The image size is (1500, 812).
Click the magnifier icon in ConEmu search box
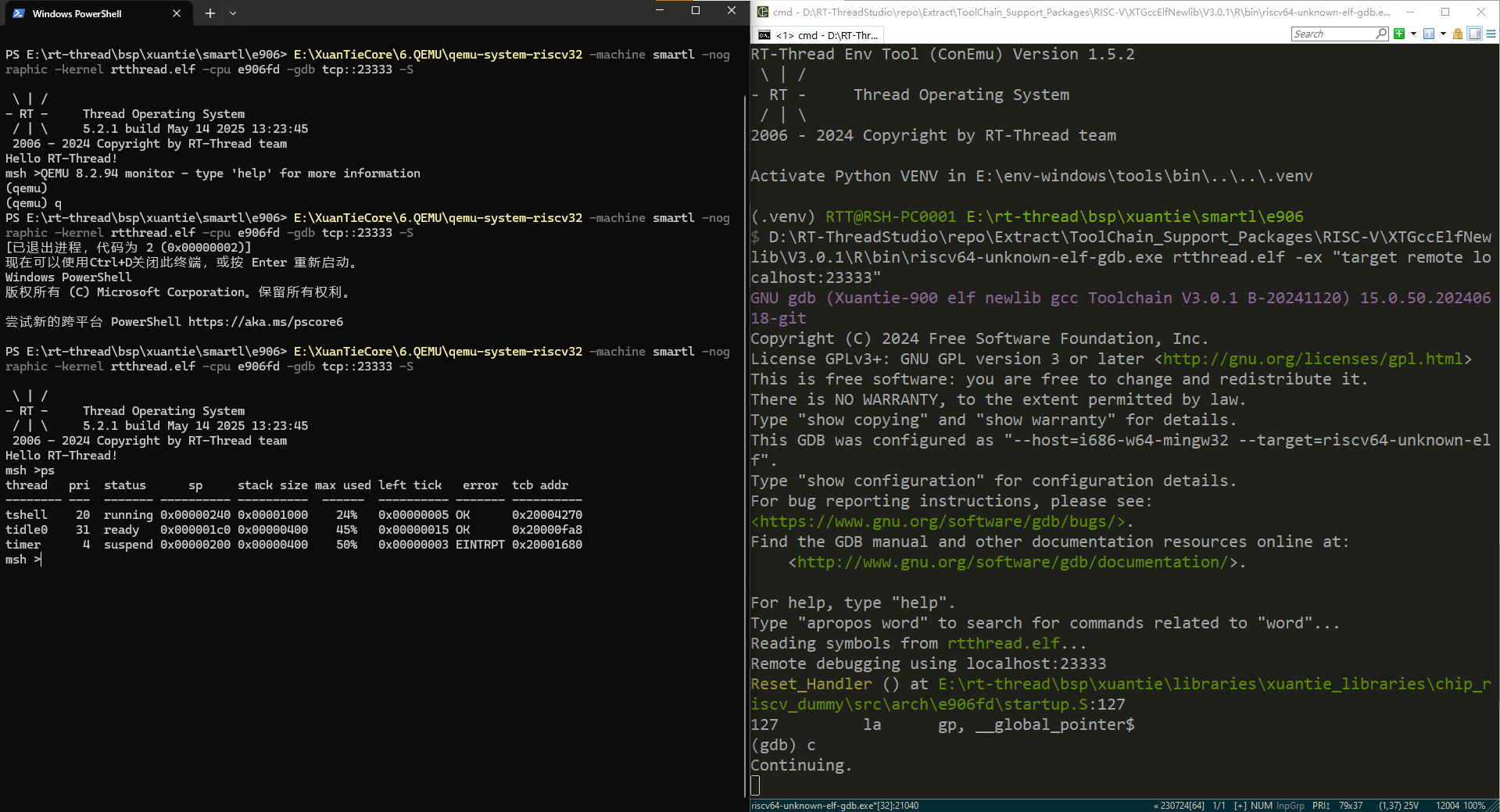(x=1381, y=34)
